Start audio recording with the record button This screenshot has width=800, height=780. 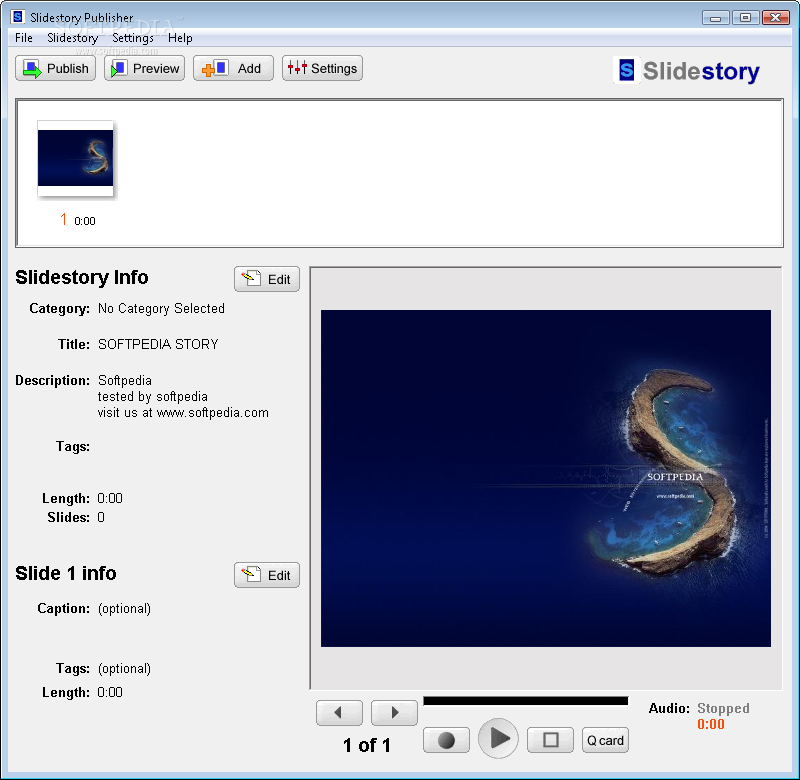coord(446,740)
